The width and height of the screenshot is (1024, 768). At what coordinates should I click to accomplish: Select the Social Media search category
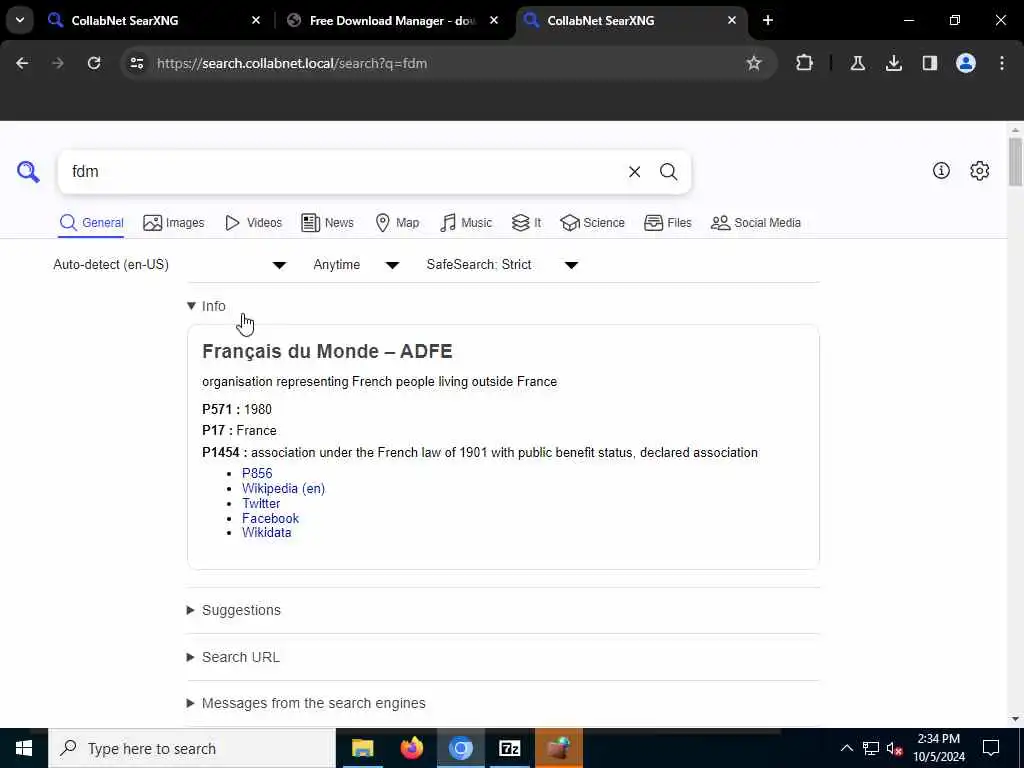click(756, 223)
